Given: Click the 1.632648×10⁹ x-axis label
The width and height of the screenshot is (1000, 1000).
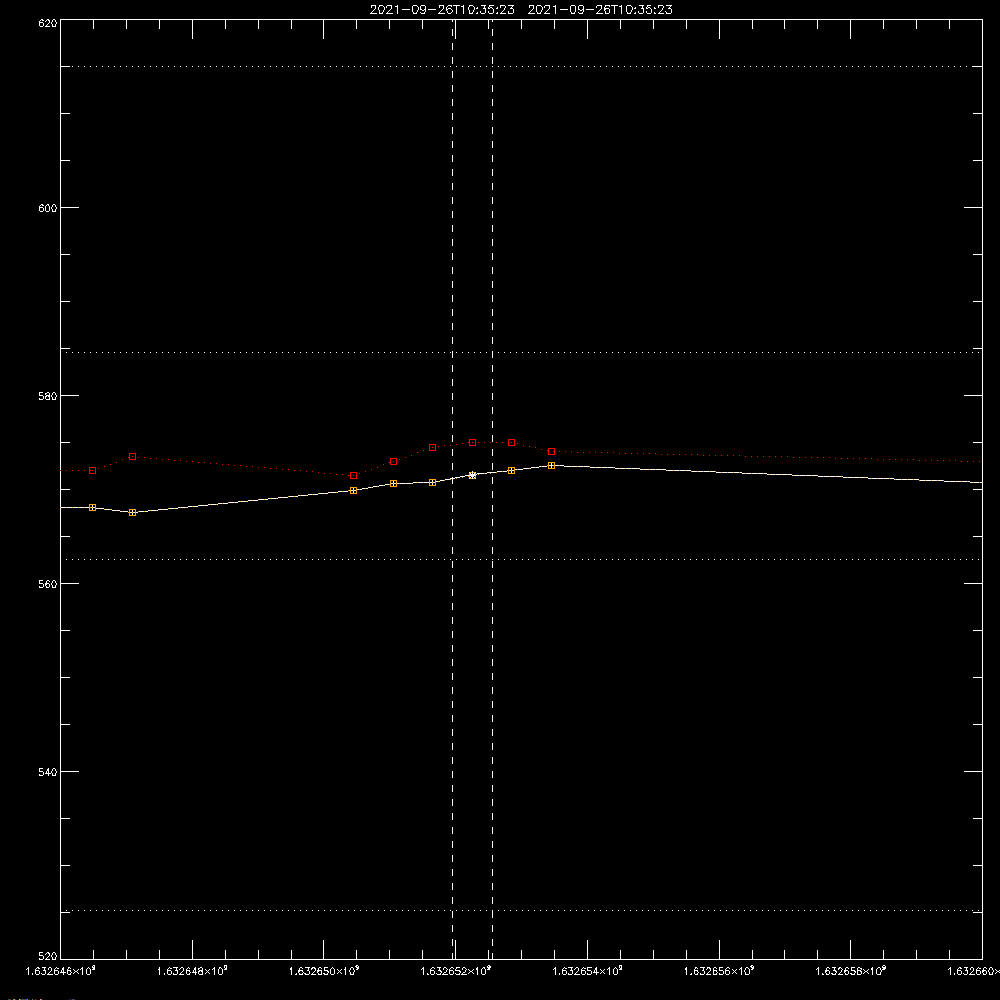Looking at the screenshot, I should 192,971.
